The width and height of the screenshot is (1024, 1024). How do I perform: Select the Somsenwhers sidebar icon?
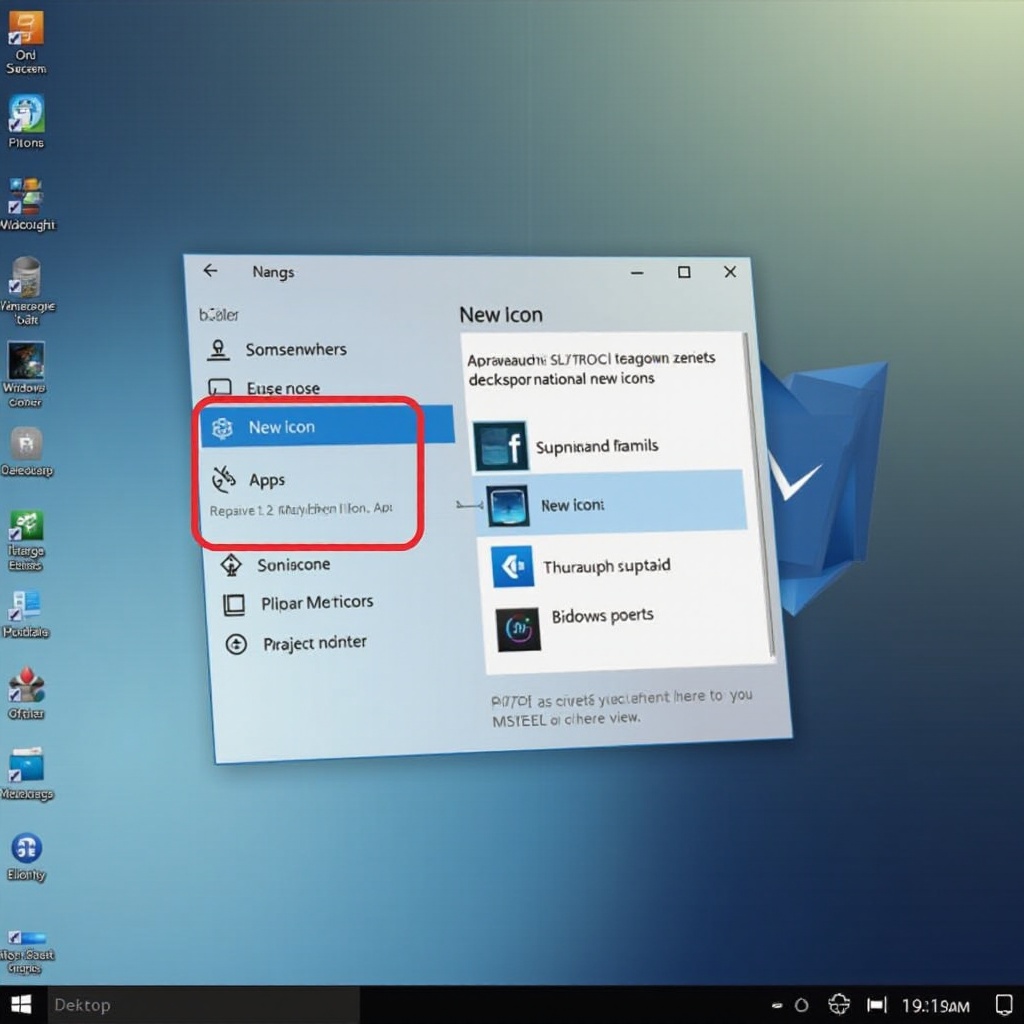(219, 350)
